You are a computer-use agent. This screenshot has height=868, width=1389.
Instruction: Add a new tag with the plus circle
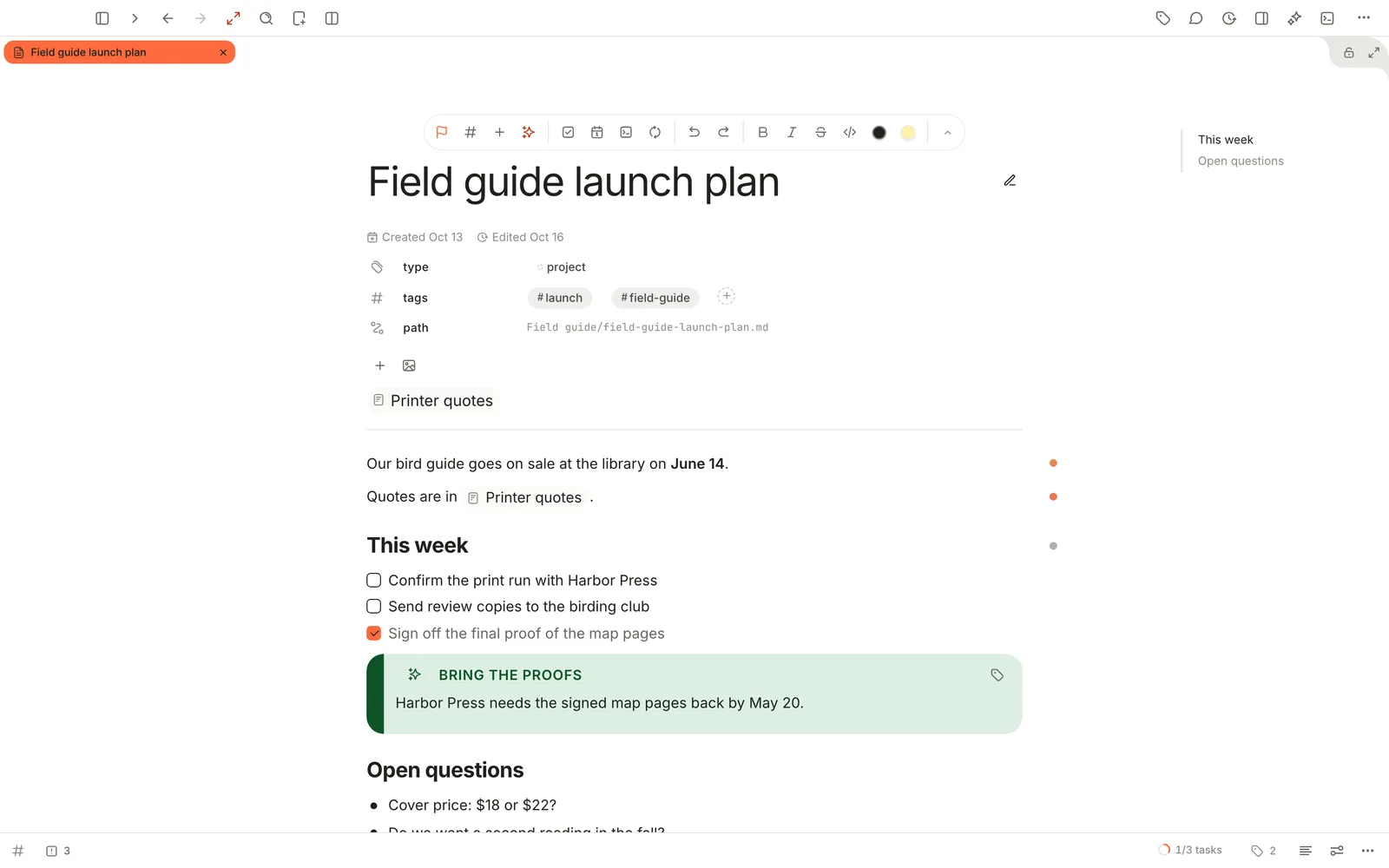click(727, 297)
